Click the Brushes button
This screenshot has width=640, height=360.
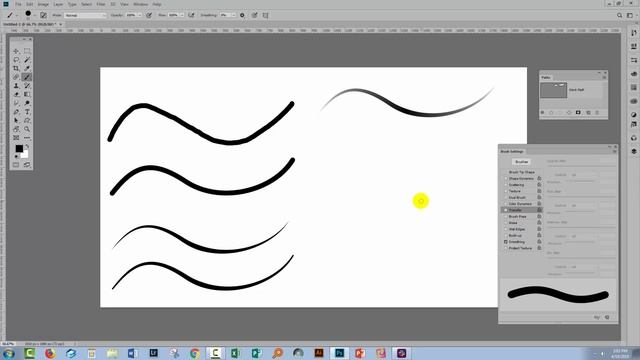click(x=522, y=162)
